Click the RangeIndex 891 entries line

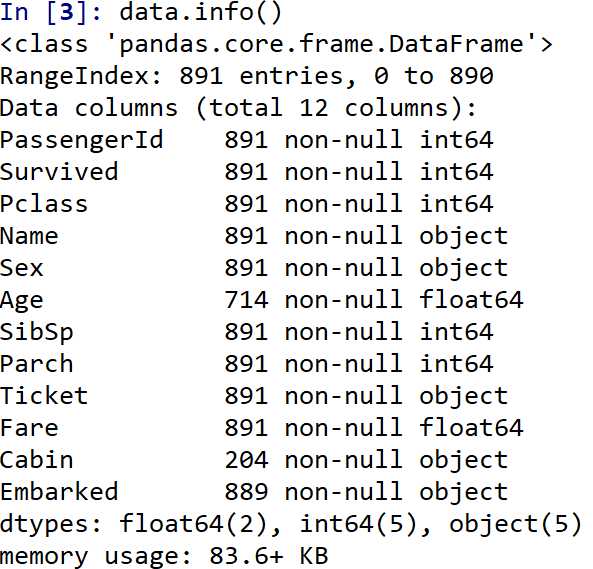point(247,76)
